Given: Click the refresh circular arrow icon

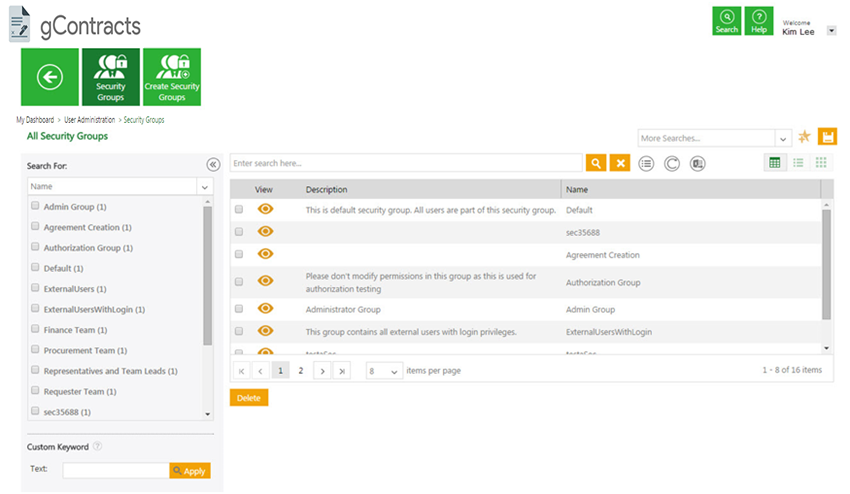Looking at the screenshot, I should 672,163.
